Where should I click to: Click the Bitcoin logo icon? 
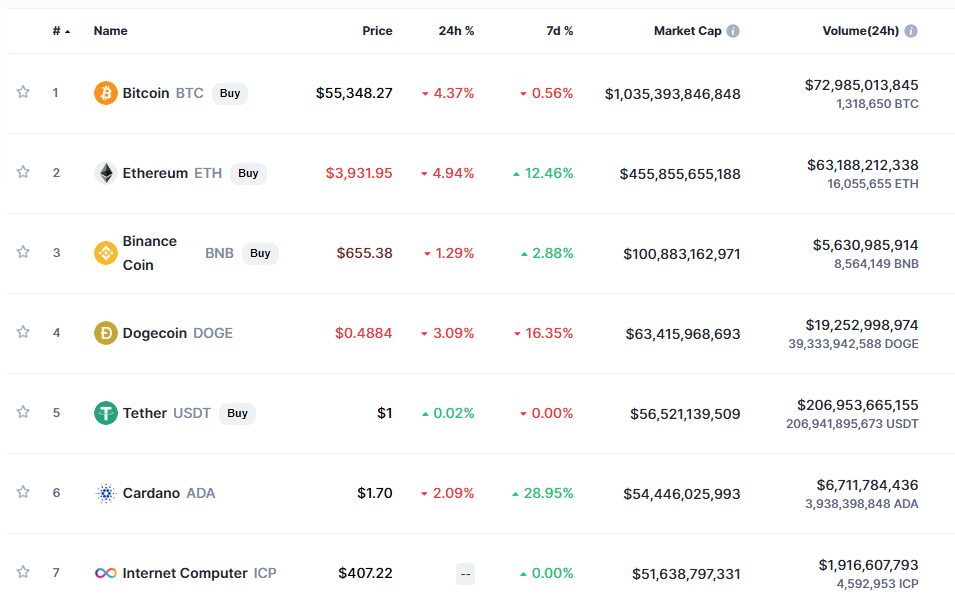pos(105,93)
